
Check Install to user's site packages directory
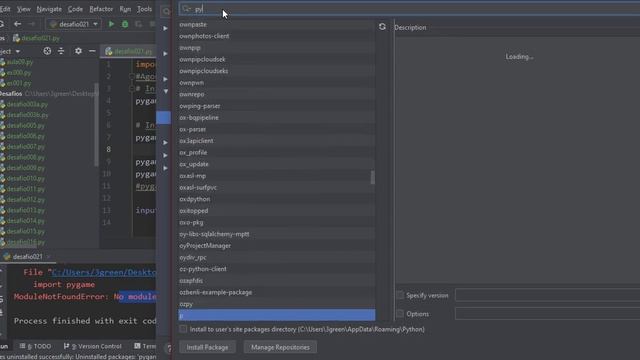click(183, 329)
